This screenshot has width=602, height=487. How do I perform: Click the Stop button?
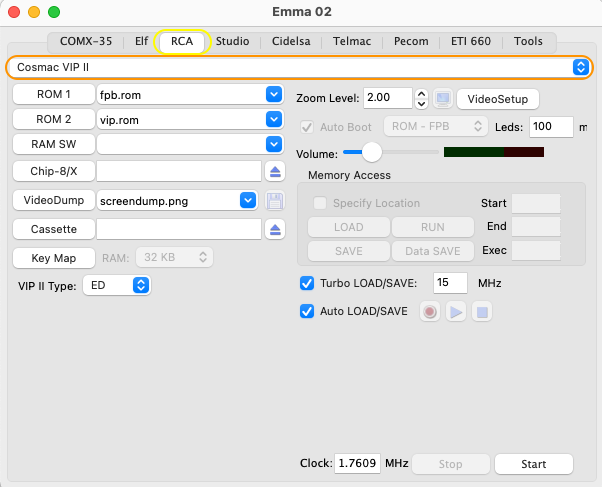click(451, 464)
